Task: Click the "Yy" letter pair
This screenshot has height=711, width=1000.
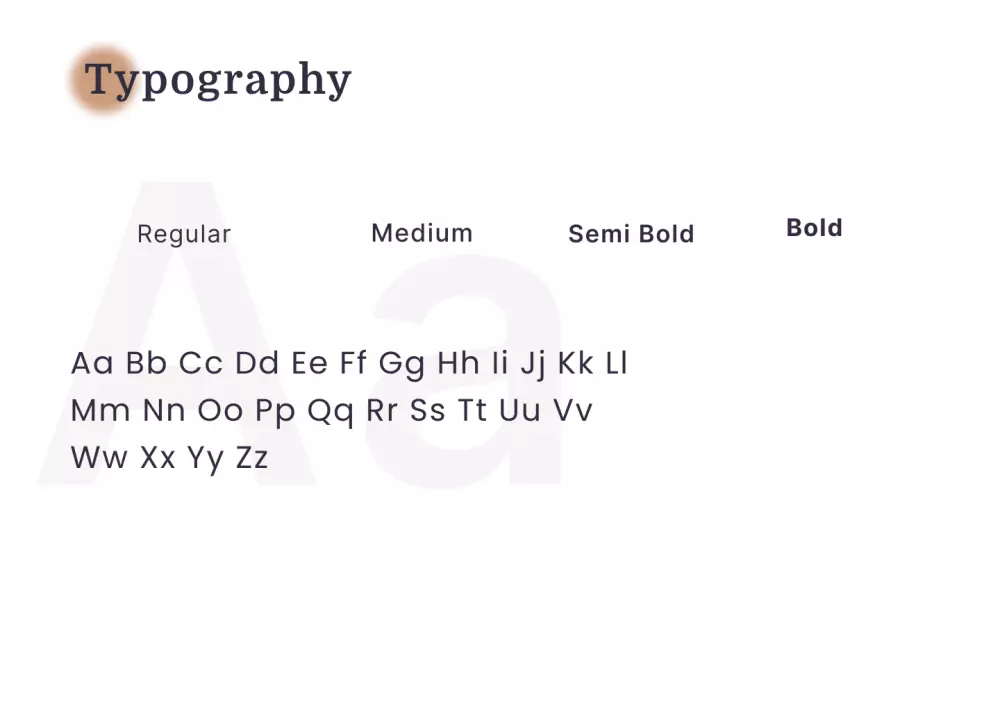Action: click(x=205, y=459)
